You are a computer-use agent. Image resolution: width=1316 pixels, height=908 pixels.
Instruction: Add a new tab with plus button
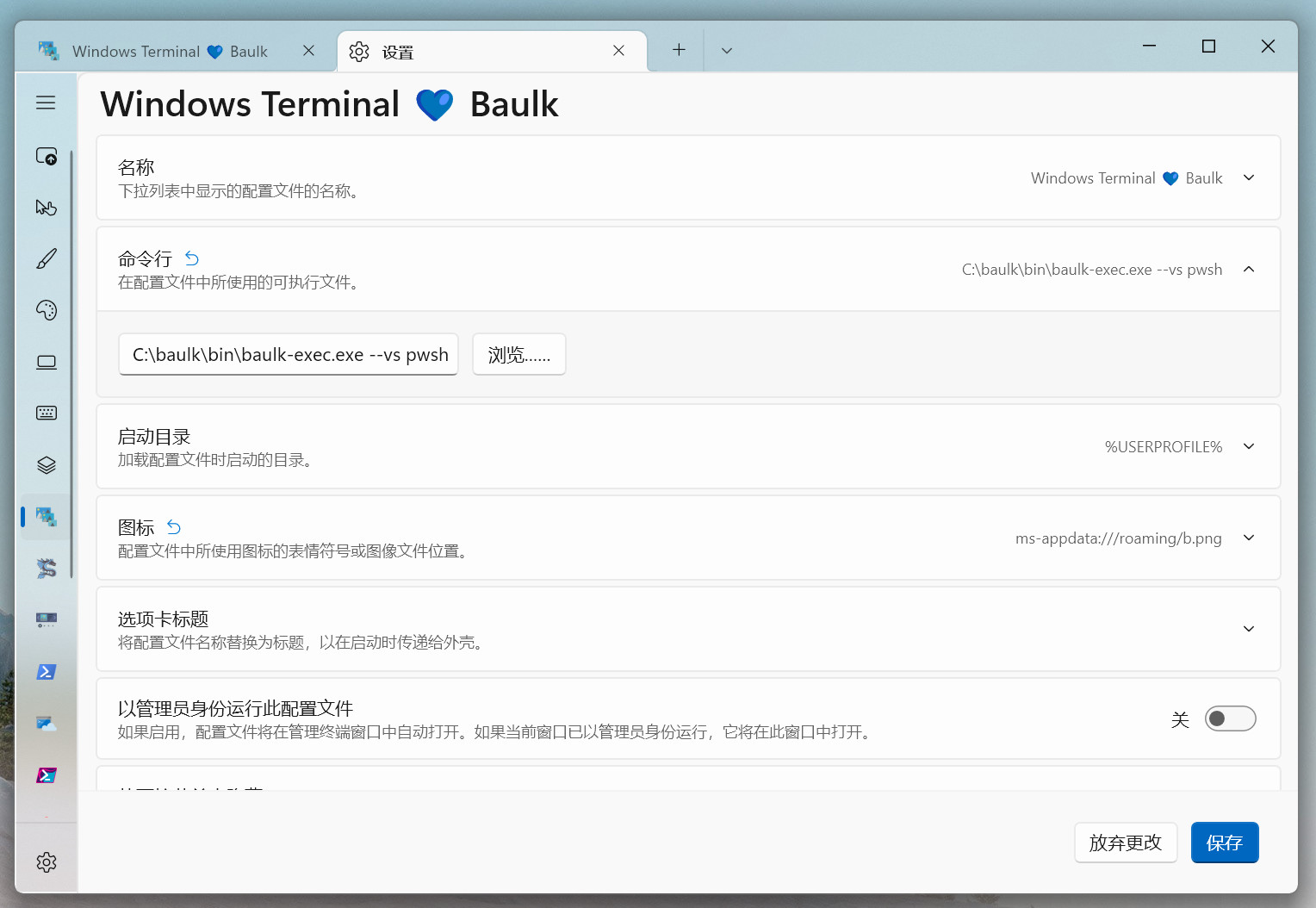point(679,50)
